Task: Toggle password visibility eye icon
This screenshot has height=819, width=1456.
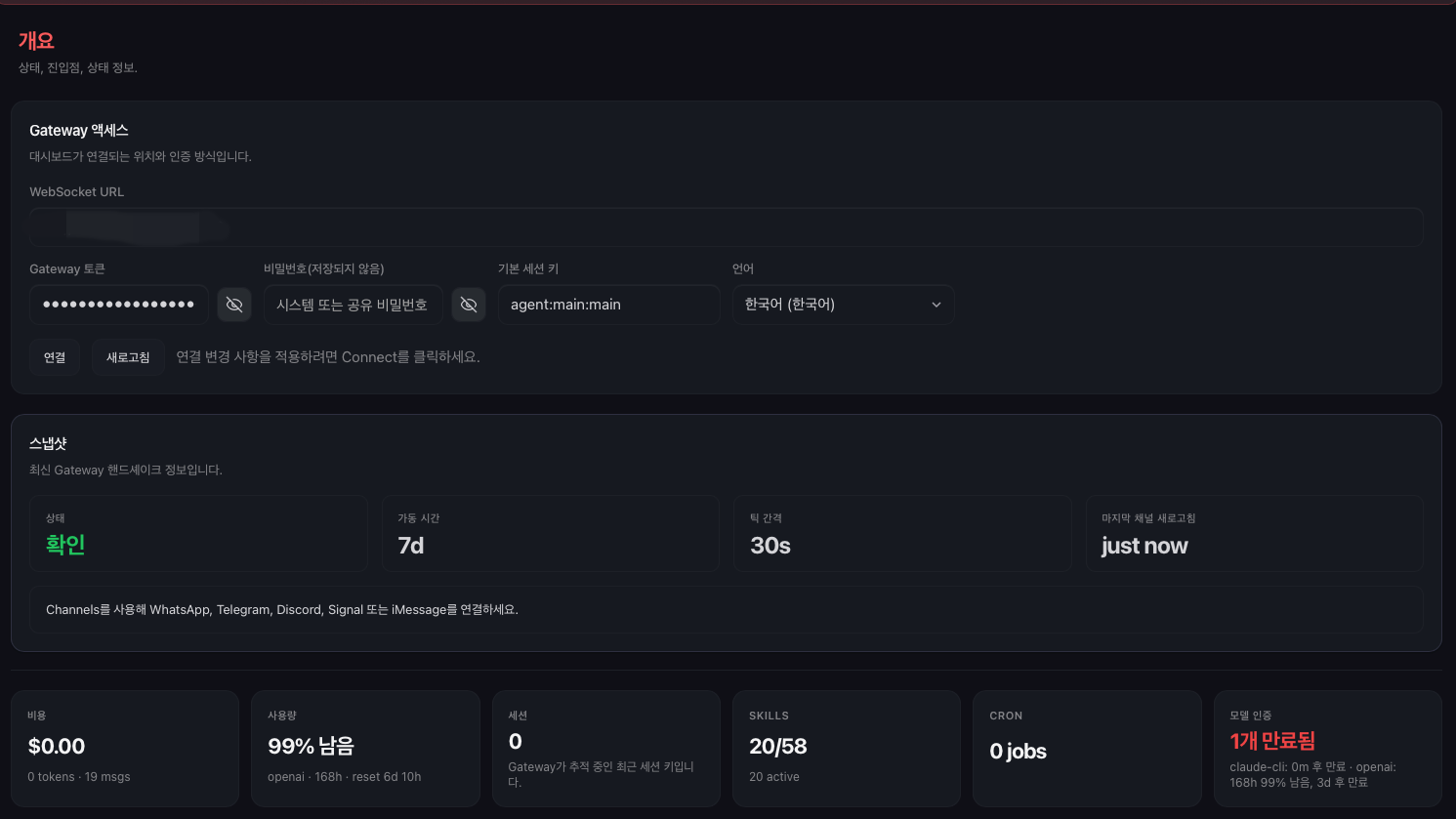Action: point(469,305)
